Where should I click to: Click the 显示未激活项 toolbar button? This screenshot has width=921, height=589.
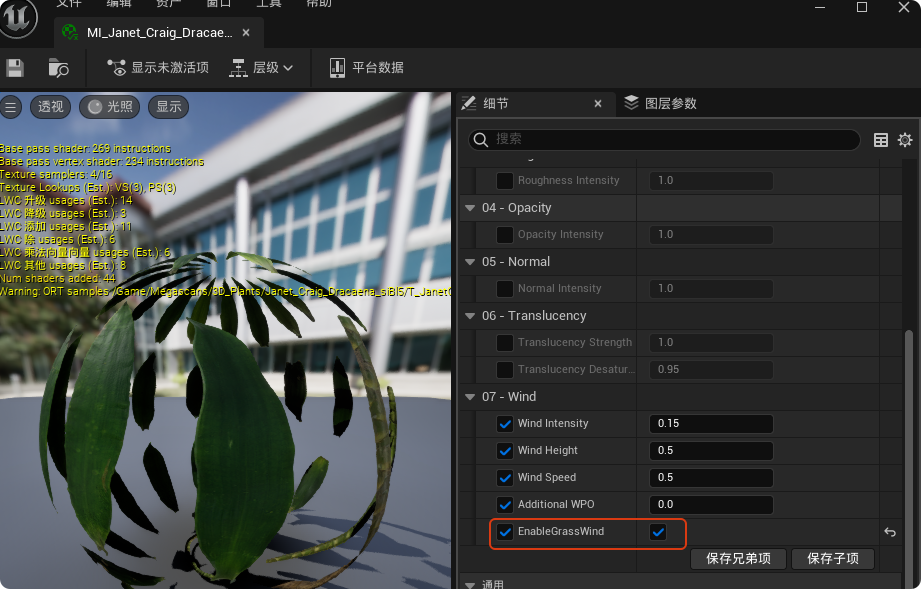pyautogui.click(x=157, y=68)
